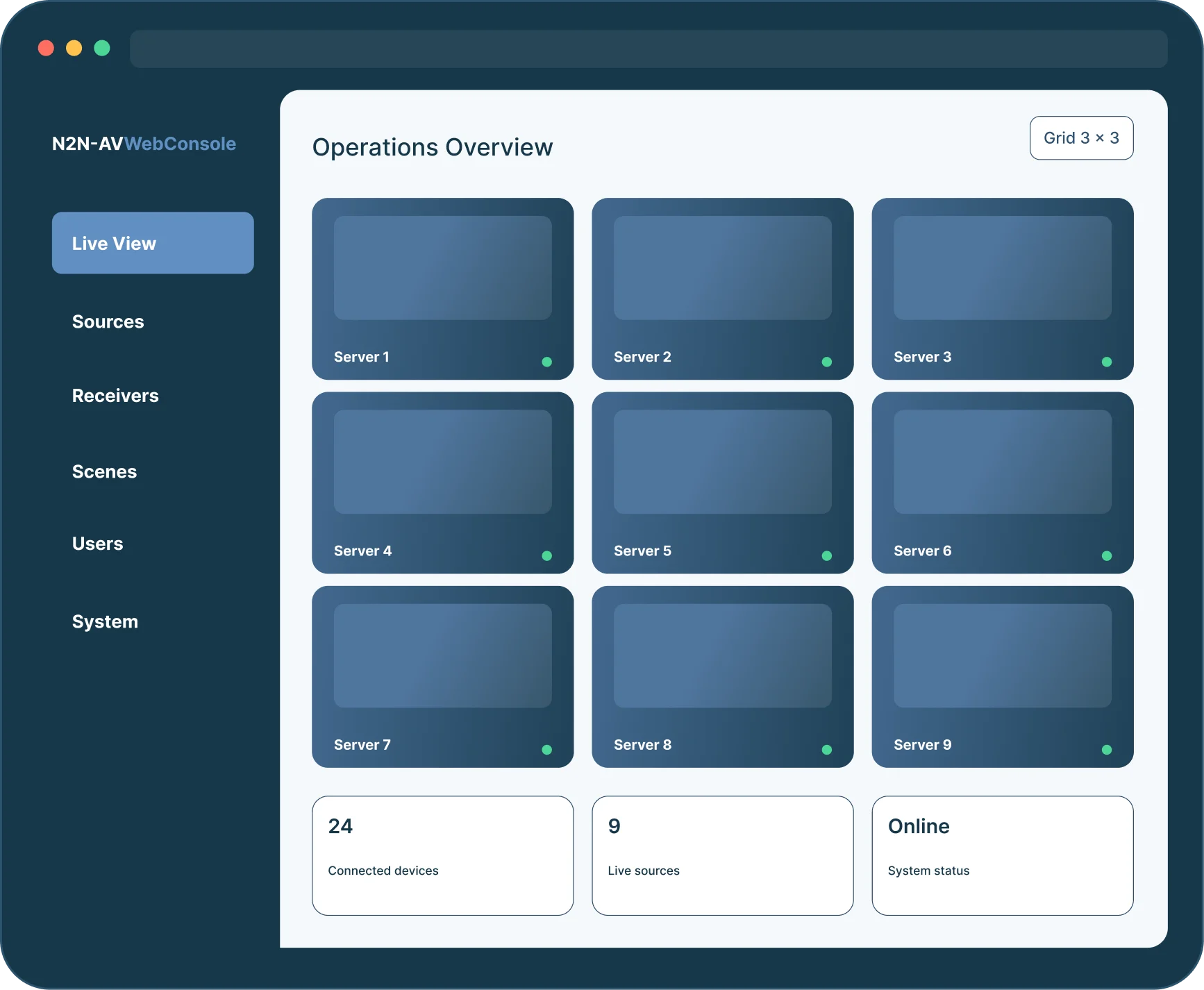Open the Server 4 preview tile
The image size is (1204, 990).
tap(443, 483)
